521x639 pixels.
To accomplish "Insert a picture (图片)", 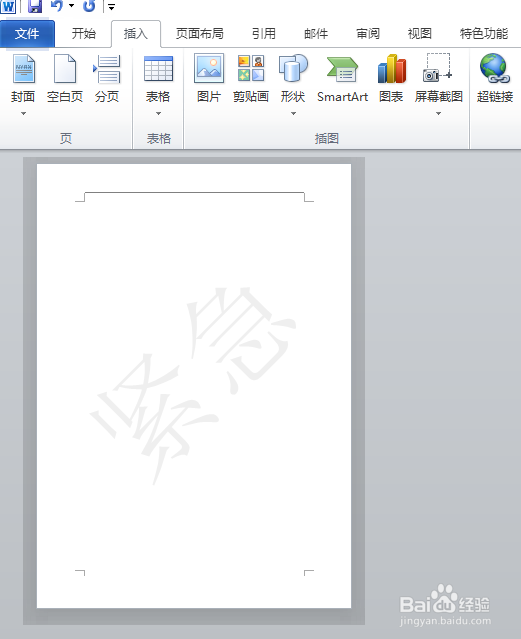I will (209, 78).
